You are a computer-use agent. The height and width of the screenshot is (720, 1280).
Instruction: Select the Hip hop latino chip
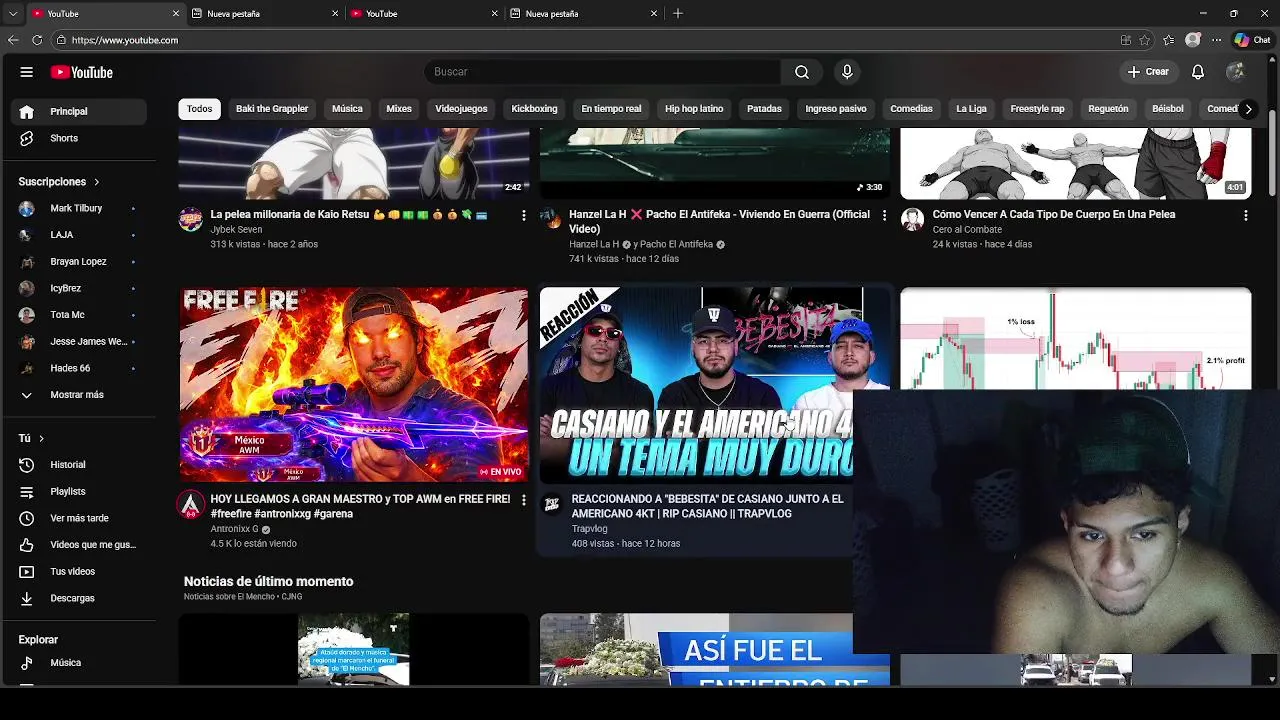tap(694, 109)
